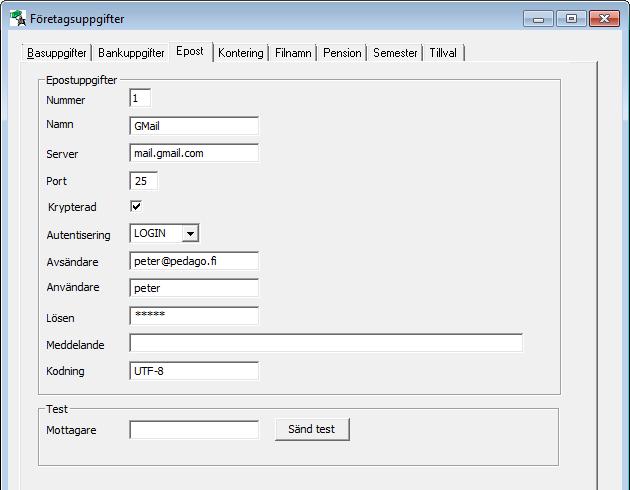The image size is (630, 490).
Task: Click the Namn field containing GMail
Action: 194,126
